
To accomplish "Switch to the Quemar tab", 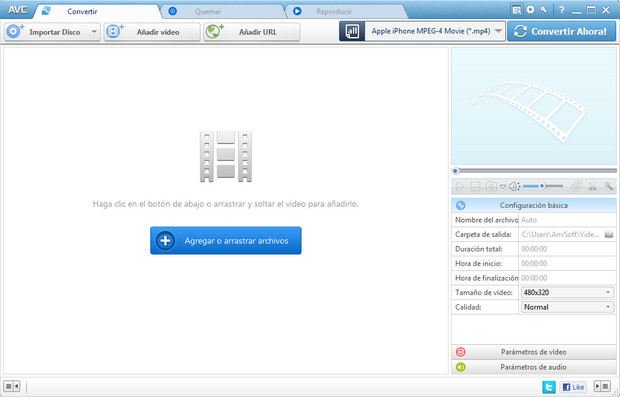I will [x=207, y=11].
